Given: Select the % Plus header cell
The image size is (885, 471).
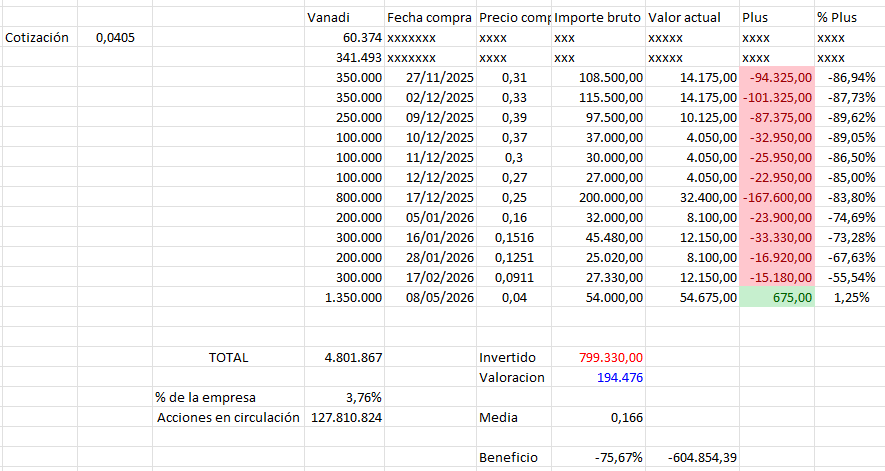Looking at the screenshot, I should coord(849,18).
